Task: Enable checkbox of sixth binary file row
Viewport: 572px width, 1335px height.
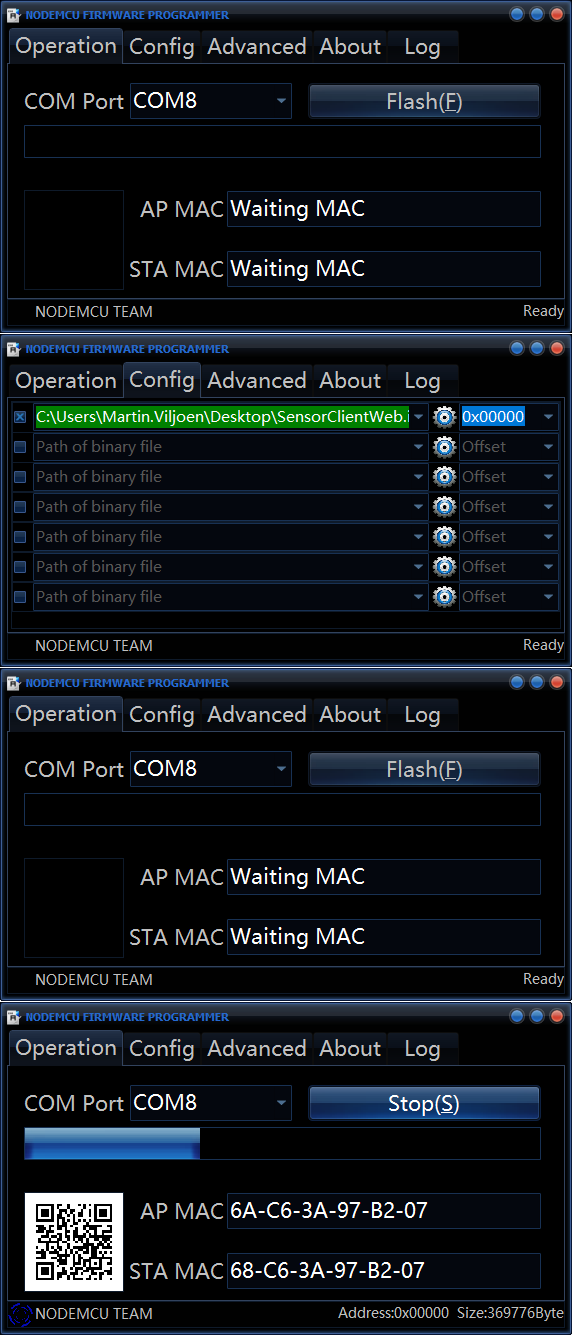Action: pos(20,567)
